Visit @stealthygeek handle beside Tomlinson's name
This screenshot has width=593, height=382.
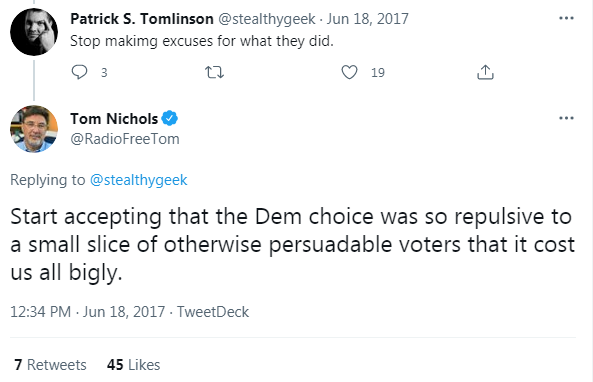[x=267, y=19]
